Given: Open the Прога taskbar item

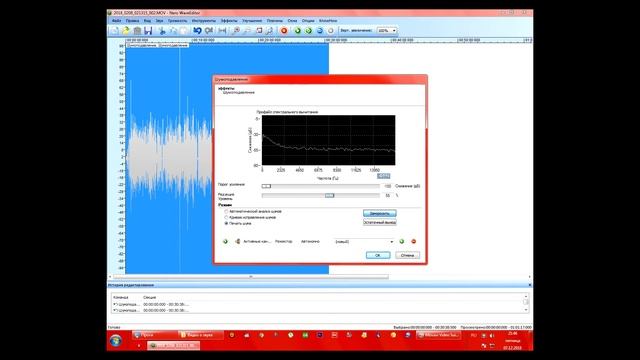Looking at the screenshot, I should coord(154,335).
